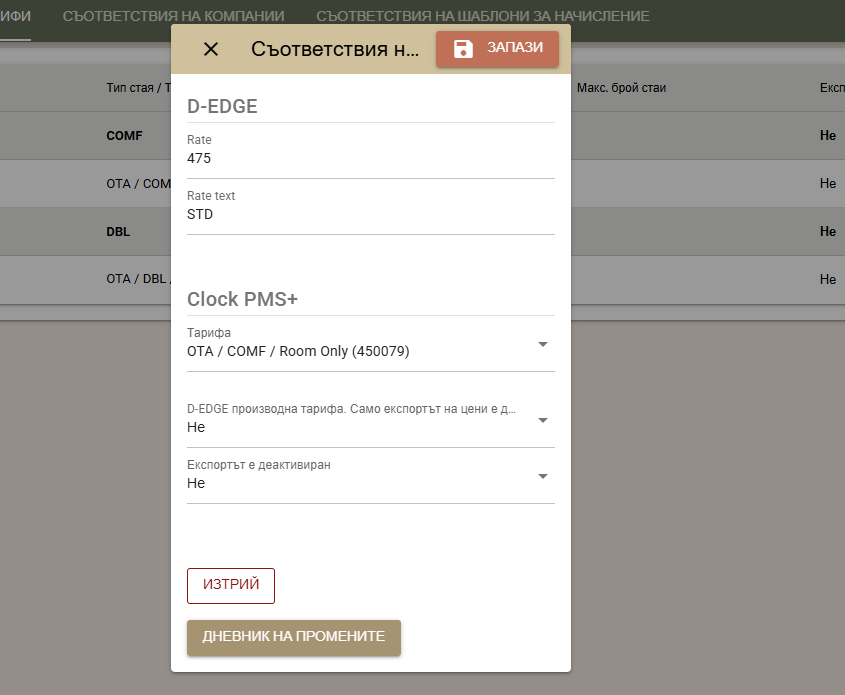Switch to СЪОТВЕТСТВИЯ НА КОМПАНИИ tab

pyautogui.click(x=174, y=16)
